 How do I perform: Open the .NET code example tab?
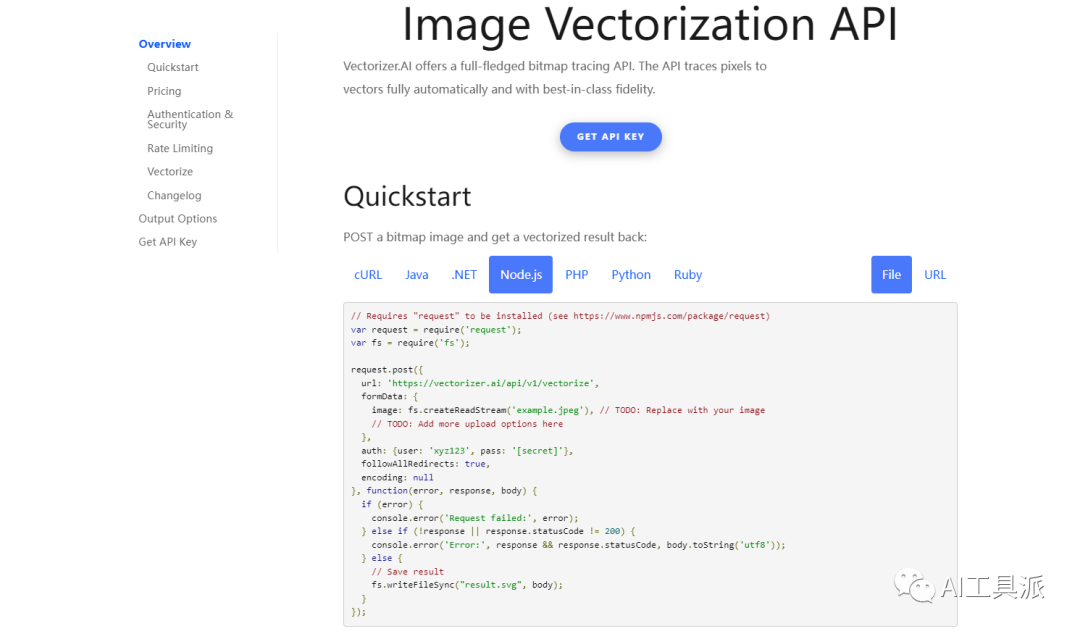click(464, 275)
